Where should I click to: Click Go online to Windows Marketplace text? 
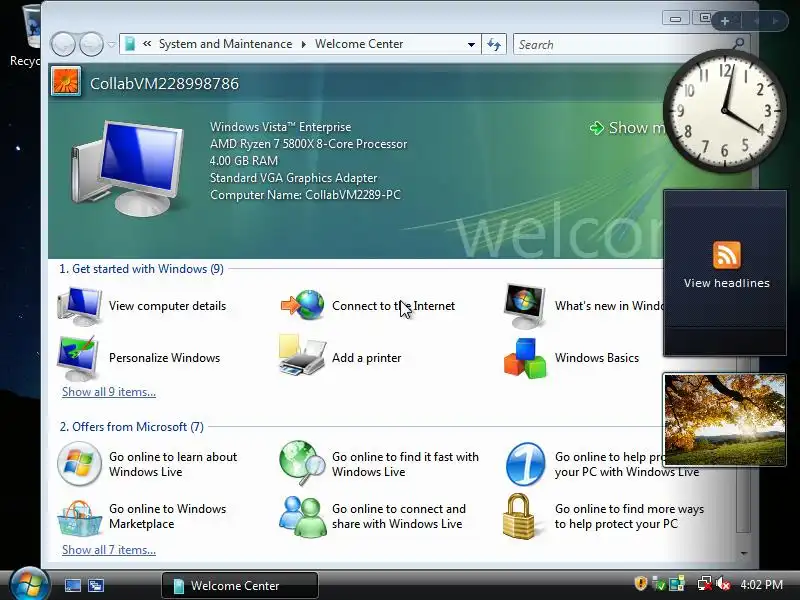tap(167, 516)
